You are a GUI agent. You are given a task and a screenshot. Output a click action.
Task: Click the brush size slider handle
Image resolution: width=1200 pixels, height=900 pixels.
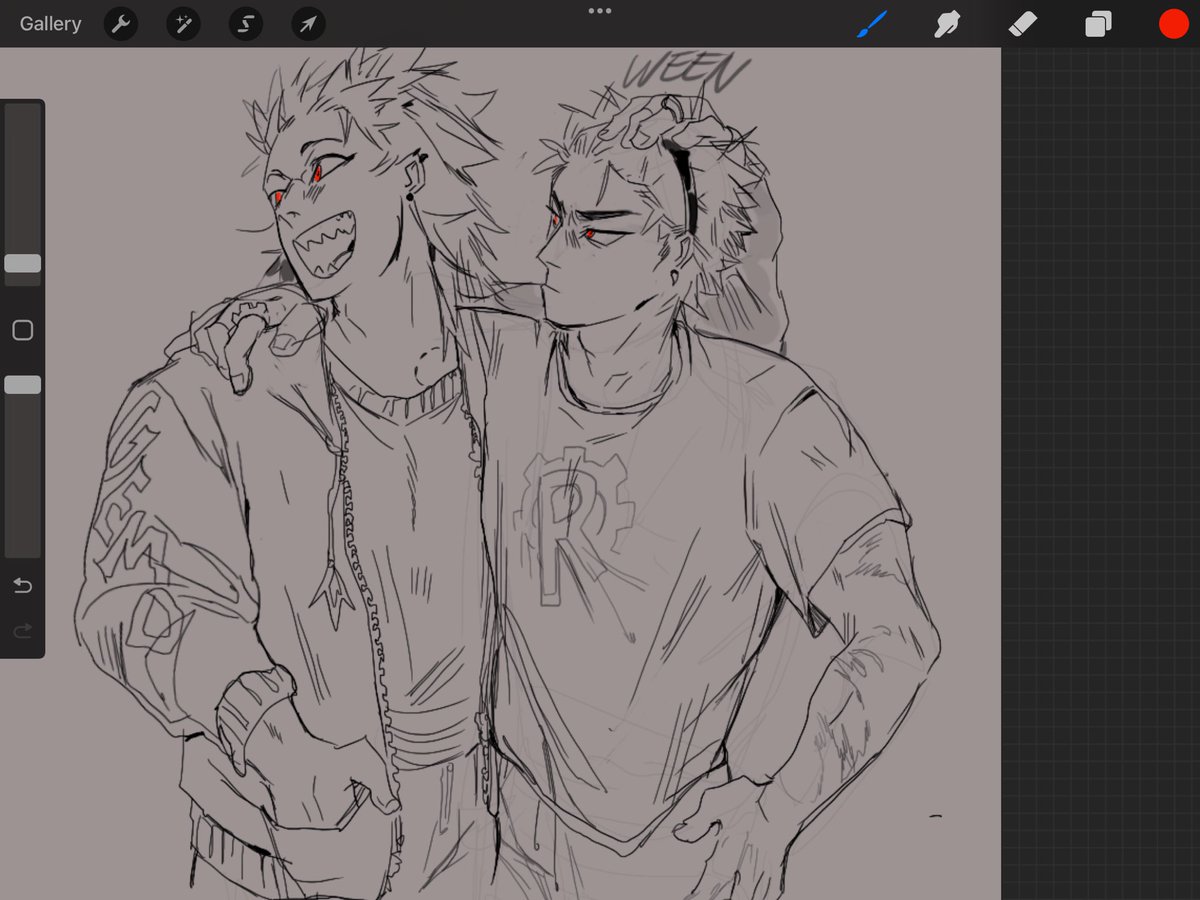tap(22, 263)
